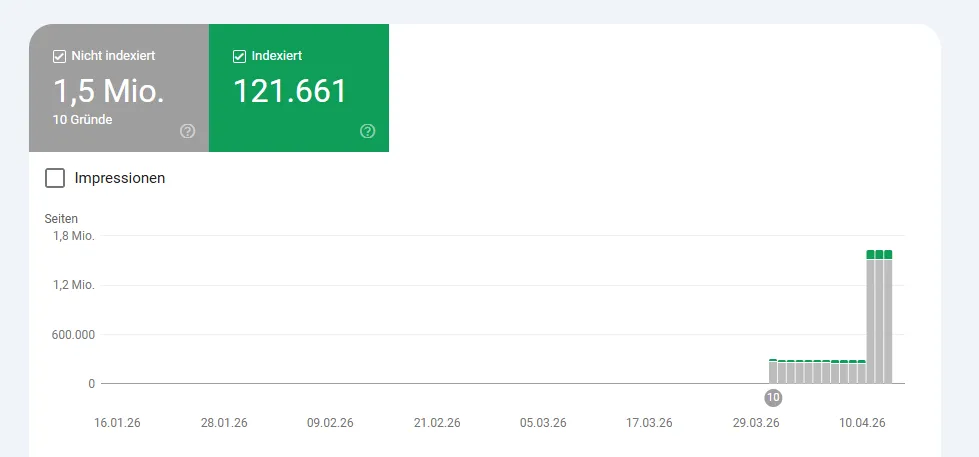This screenshot has width=979, height=457.
Task: Click the annotation marker labeled 10
Action: (x=773, y=397)
